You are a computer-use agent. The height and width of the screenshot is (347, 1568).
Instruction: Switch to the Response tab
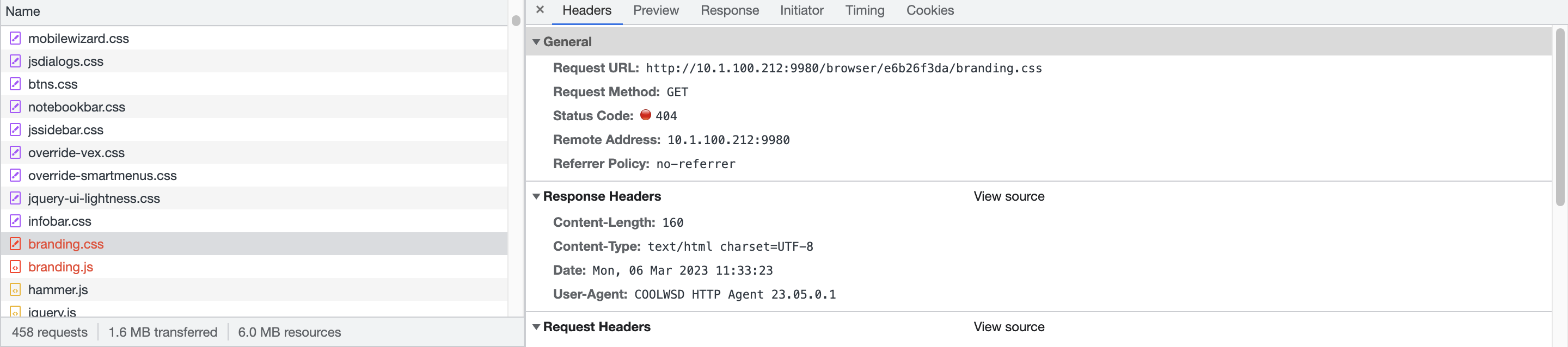click(729, 10)
